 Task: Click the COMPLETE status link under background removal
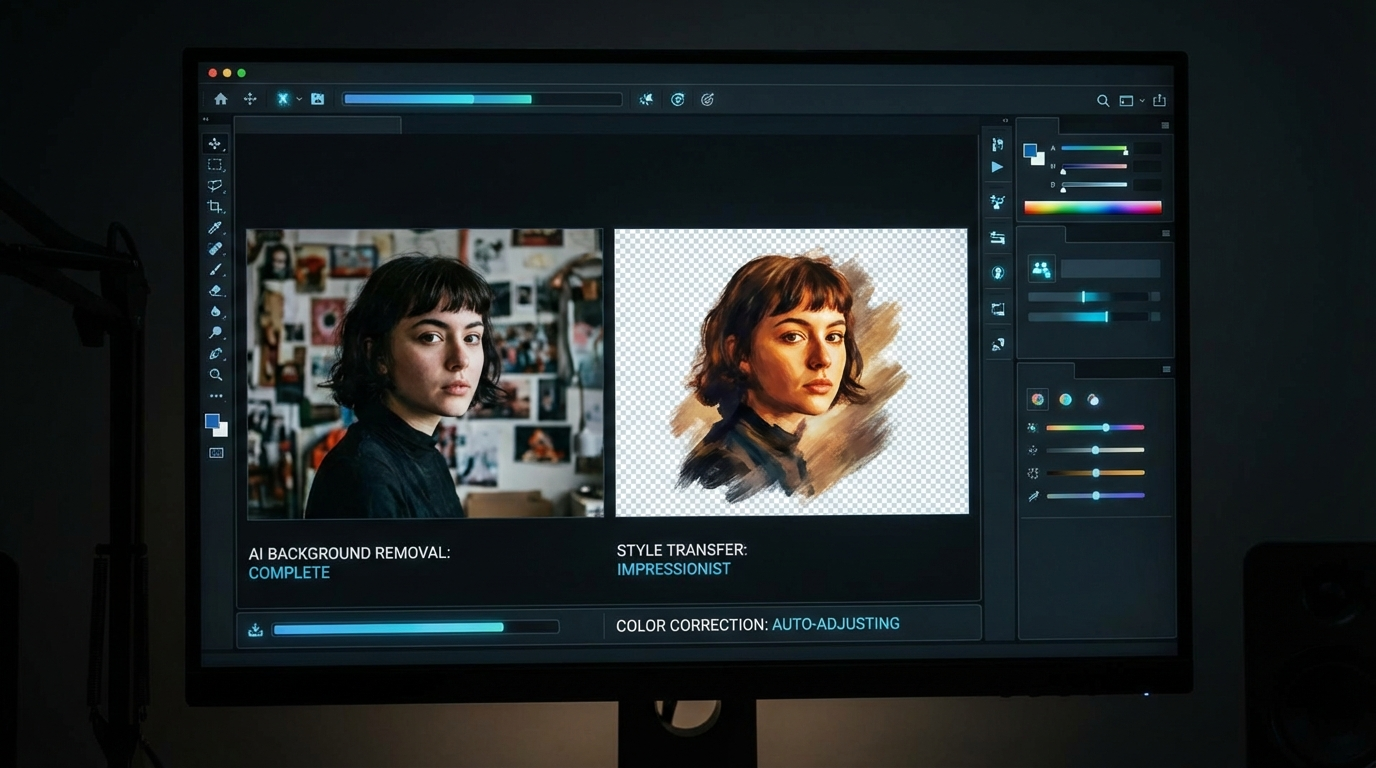(289, 572)
